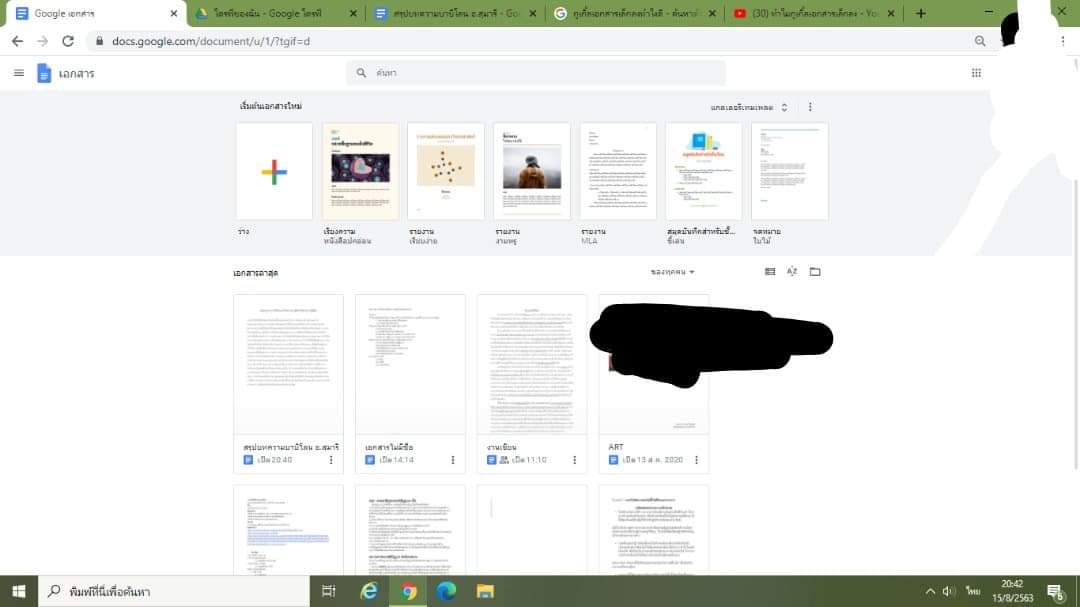This screenshot has width=1080, height=607.
Task: Open more options for ART document
Action: (x=696, y=460)
